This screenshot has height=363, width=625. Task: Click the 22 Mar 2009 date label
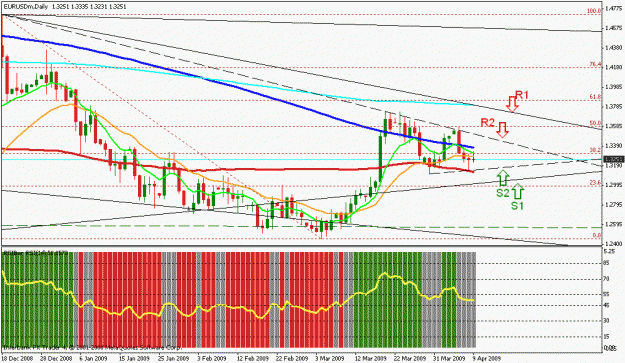tap(410, 358)
